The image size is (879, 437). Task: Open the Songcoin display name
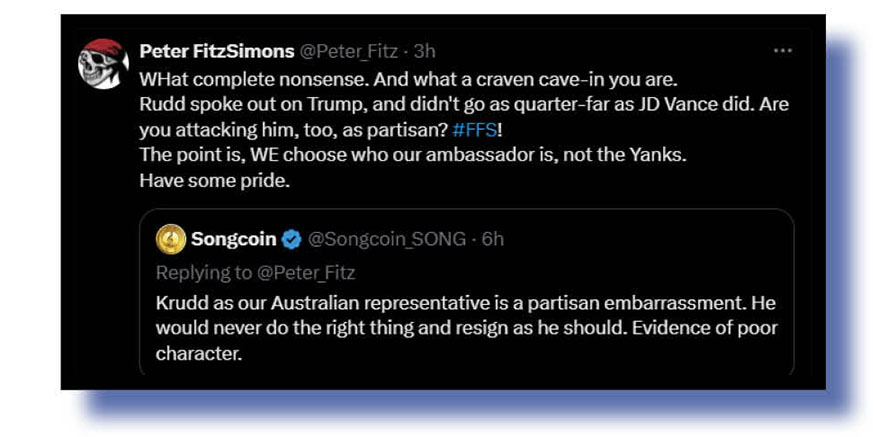pyautogui.click(x=233, y=239)
